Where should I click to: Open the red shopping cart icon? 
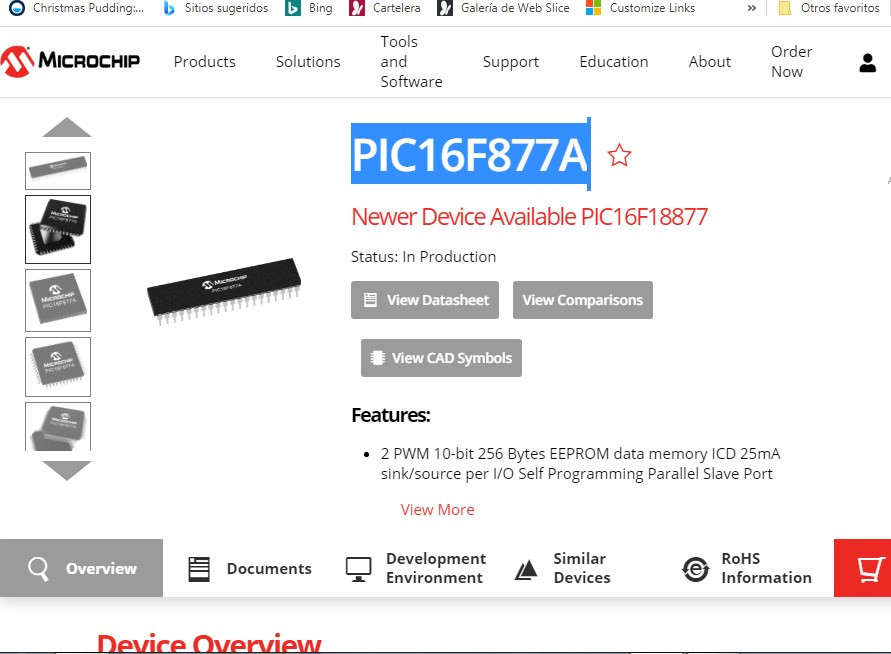coord(863,568)
